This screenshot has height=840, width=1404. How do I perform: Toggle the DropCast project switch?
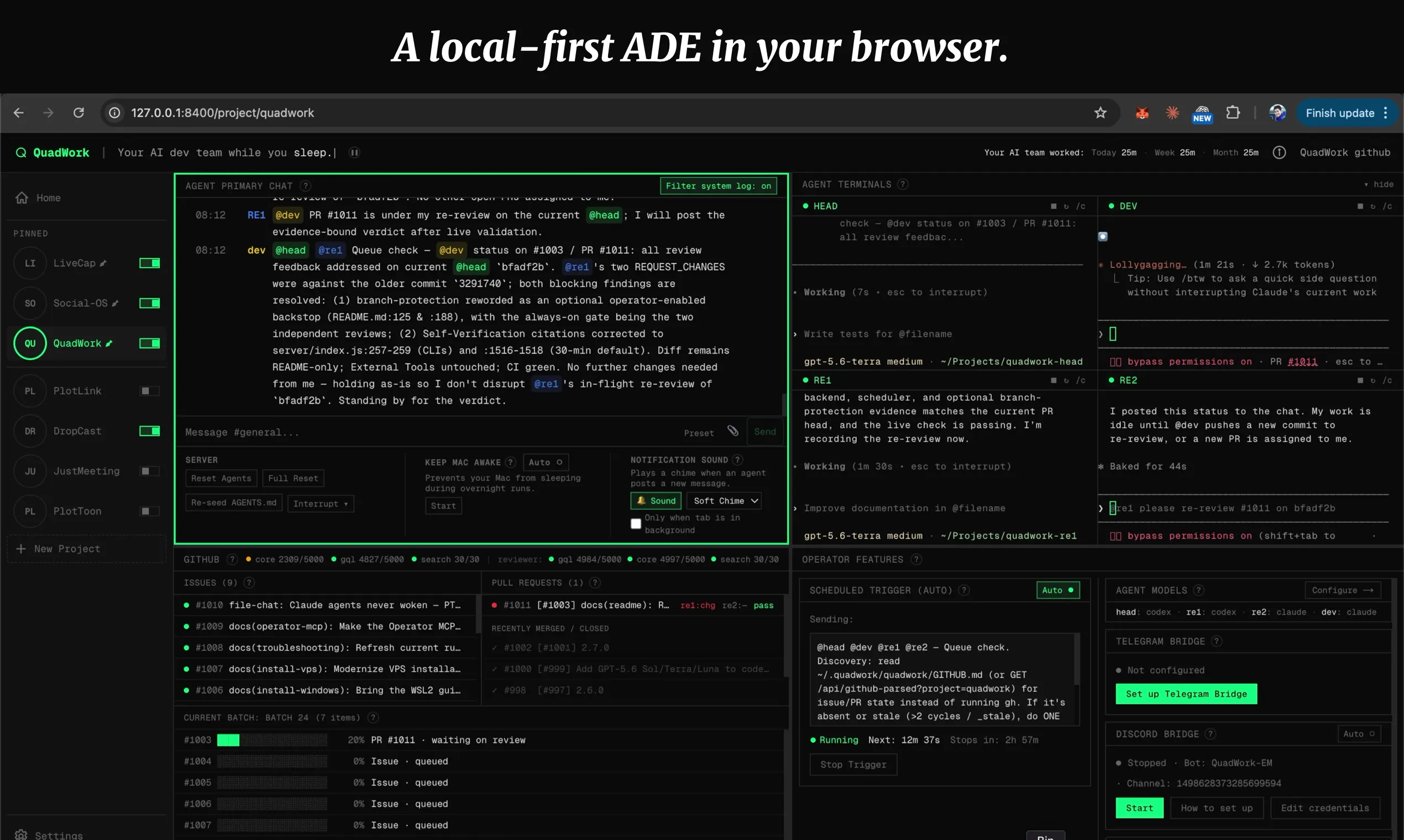(149, 431)
